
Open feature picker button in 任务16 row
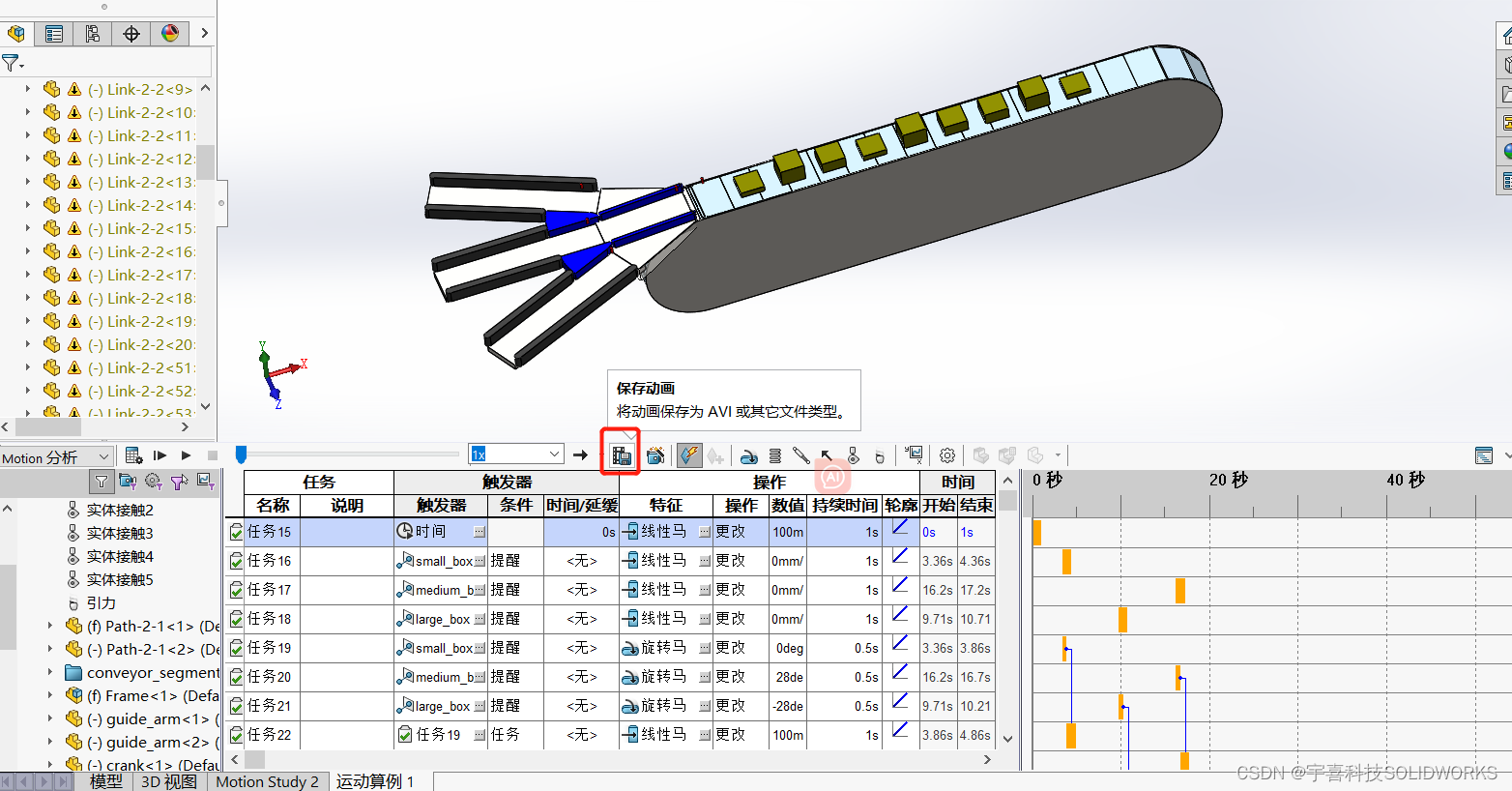705,561
